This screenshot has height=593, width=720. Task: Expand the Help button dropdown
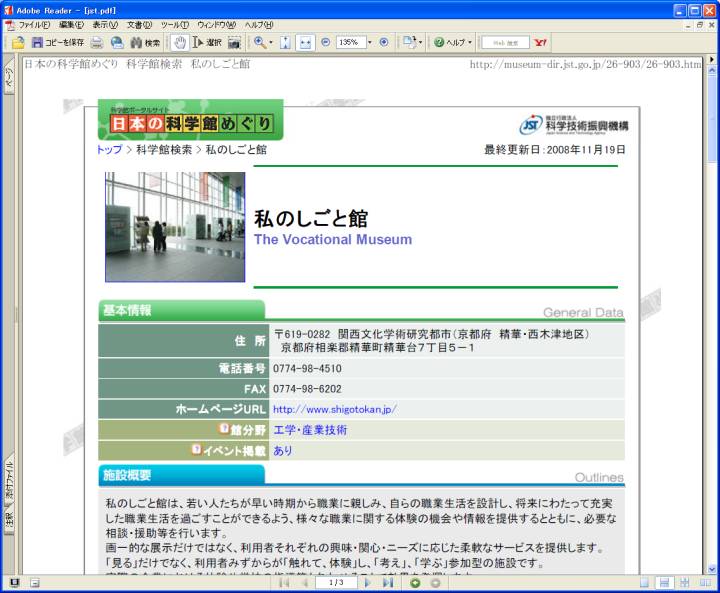(470, 43)
